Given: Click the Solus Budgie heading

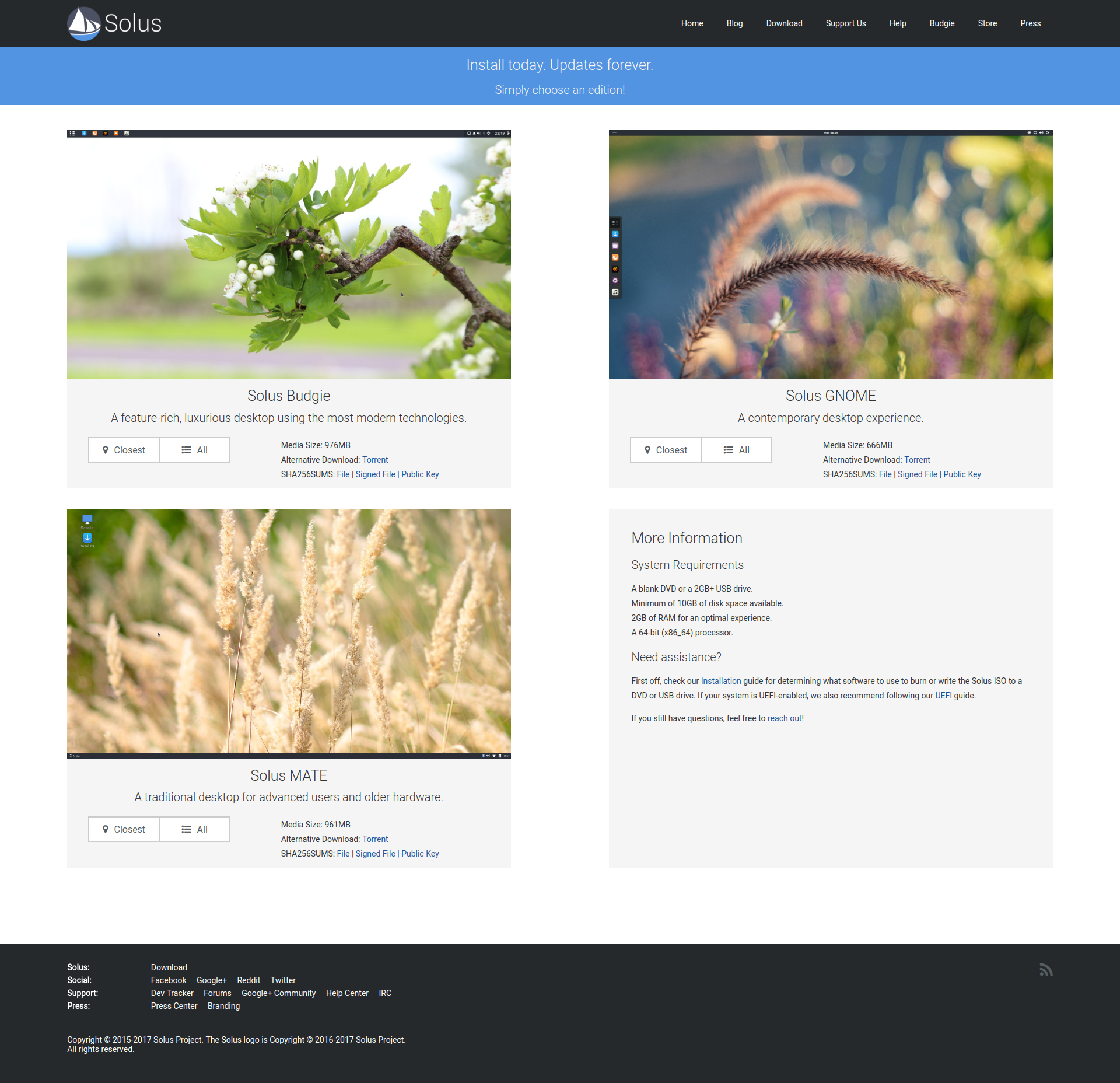Looking at the screenshot, I should [x=289, y=396].
